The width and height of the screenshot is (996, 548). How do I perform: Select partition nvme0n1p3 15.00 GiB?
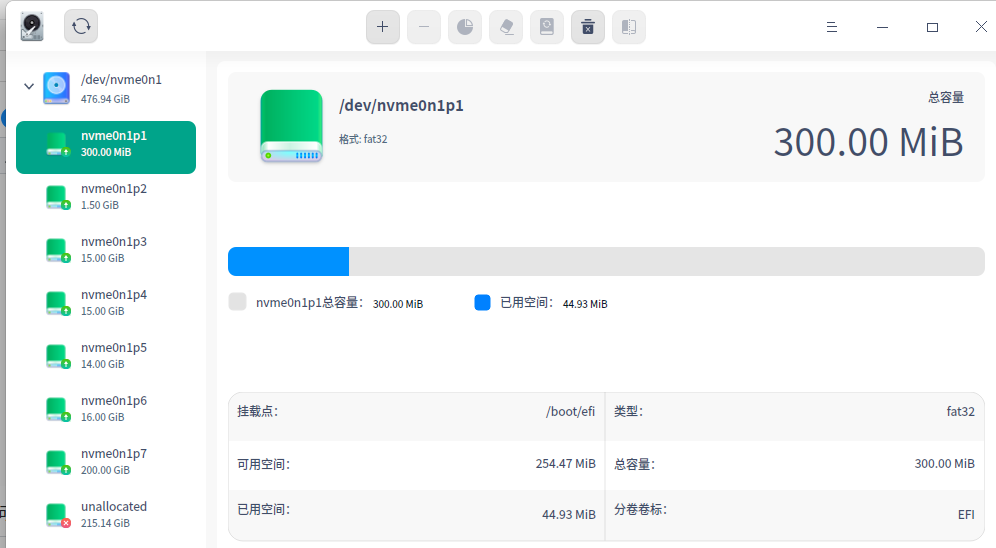pos(106,250)
